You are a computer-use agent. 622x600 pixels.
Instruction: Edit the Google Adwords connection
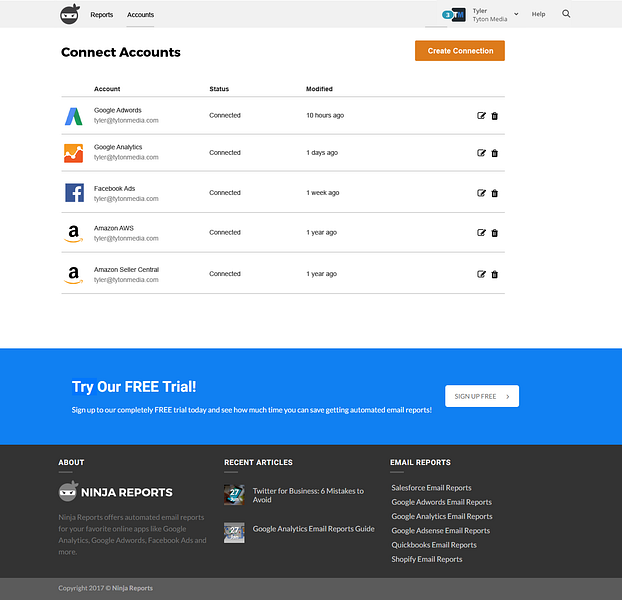click(x=481, y=116)
